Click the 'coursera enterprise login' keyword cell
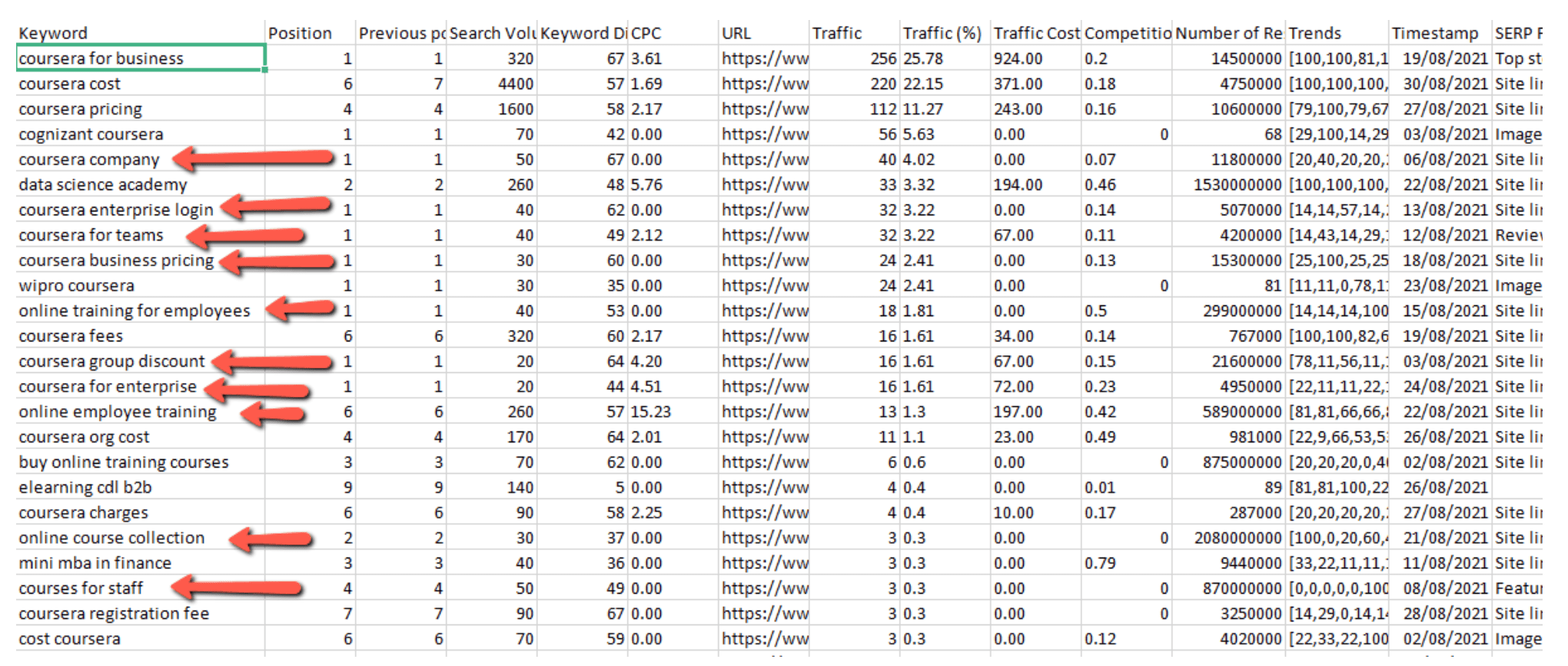Image resolution: width=1568 pixels, height=666 pixels. [115, 210]
